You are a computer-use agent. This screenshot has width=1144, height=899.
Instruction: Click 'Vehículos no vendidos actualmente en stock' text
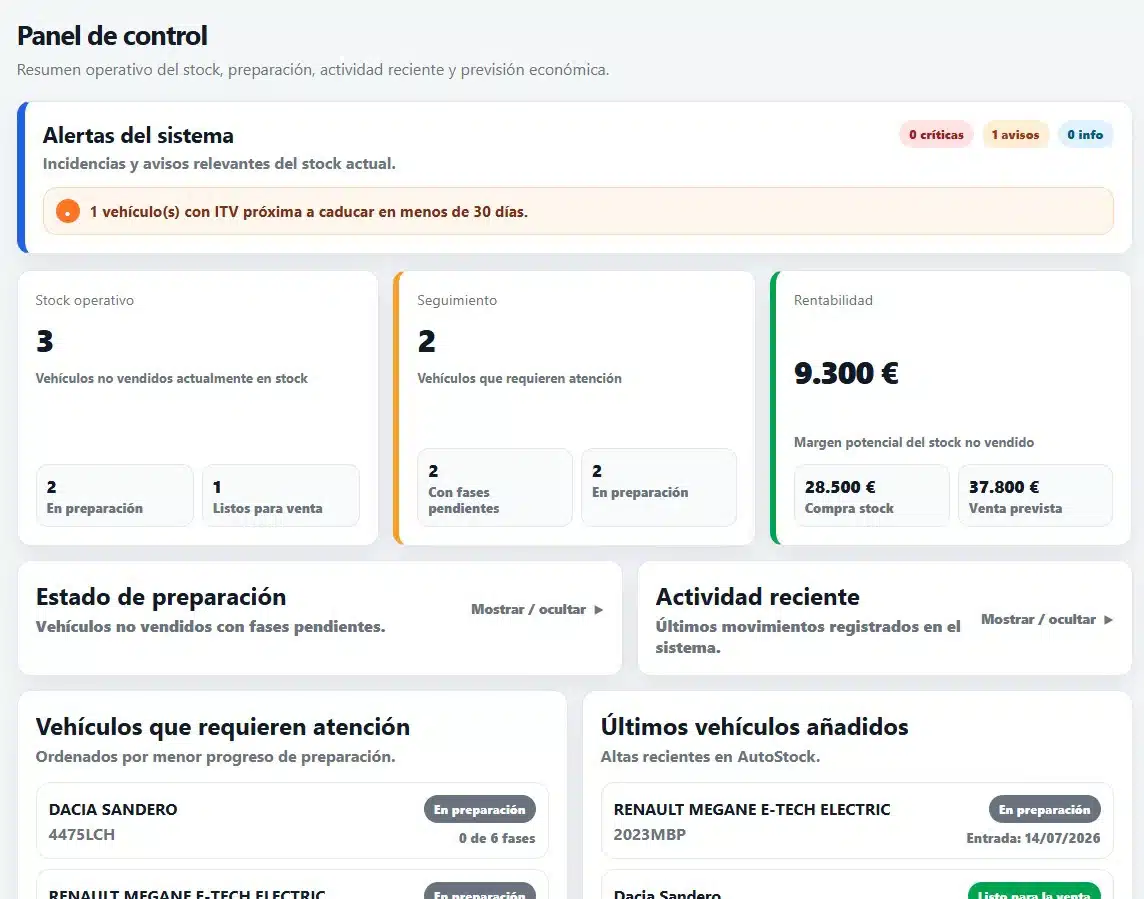171,378
